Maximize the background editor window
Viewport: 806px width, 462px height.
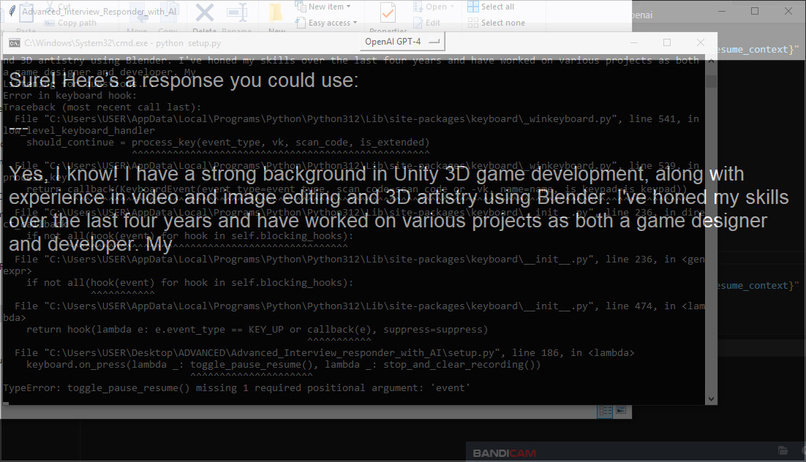pos(755,11)
